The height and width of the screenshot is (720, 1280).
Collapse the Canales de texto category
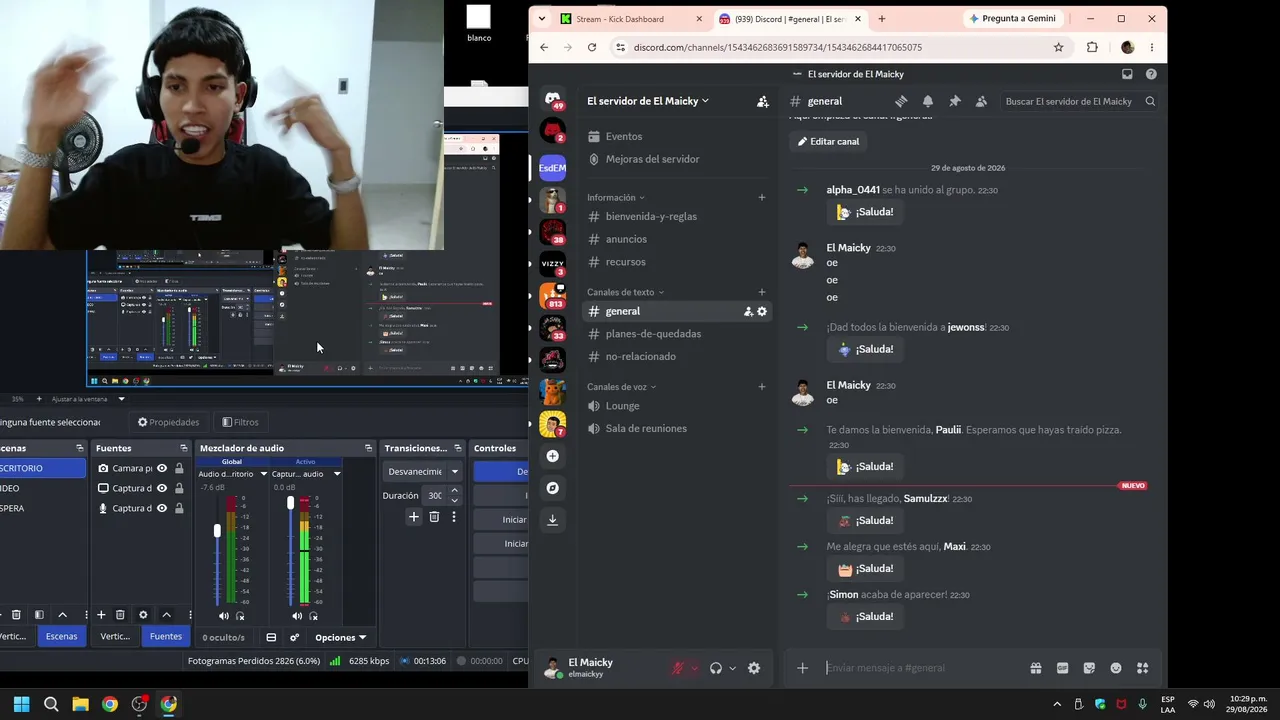(626, 292)
